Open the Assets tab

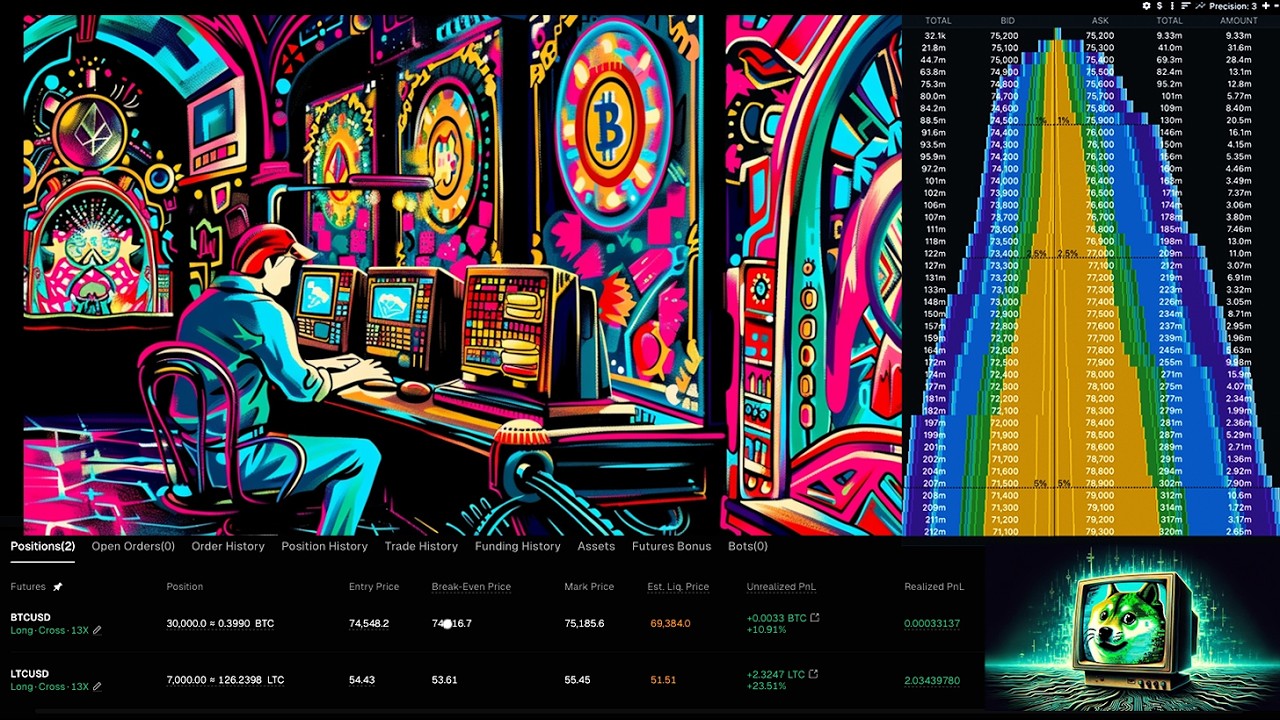tap(596, 546)
